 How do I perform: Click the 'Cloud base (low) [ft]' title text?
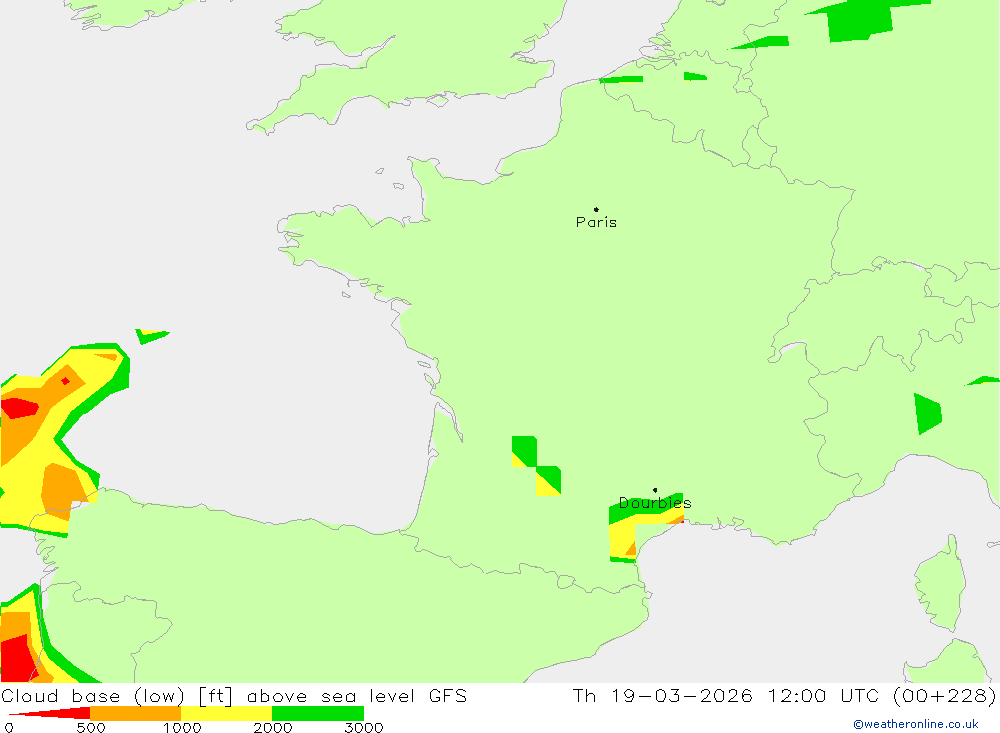pos(117,695)
